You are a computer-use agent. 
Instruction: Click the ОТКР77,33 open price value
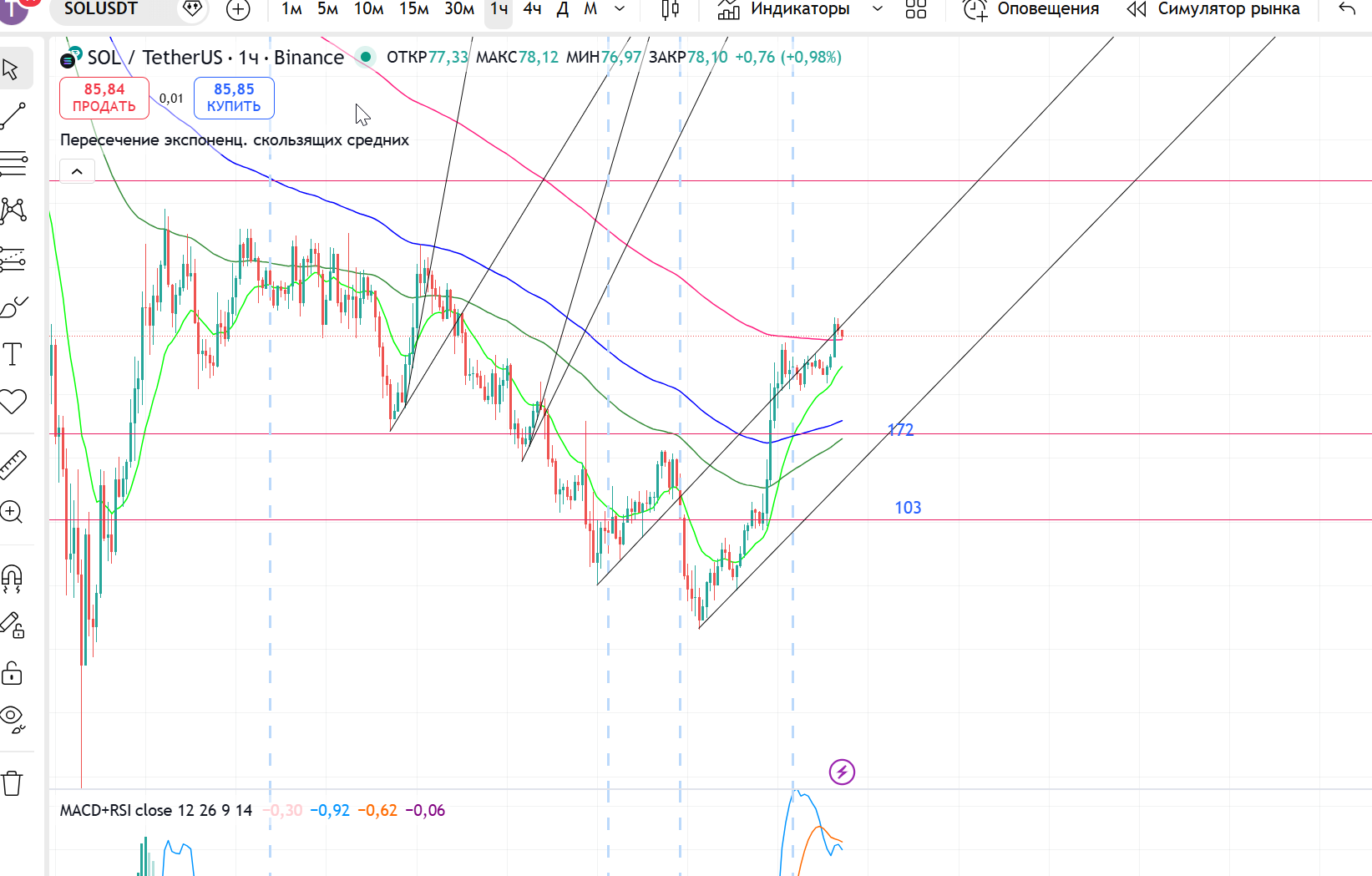pyautogui.click(x=428, y=57)
